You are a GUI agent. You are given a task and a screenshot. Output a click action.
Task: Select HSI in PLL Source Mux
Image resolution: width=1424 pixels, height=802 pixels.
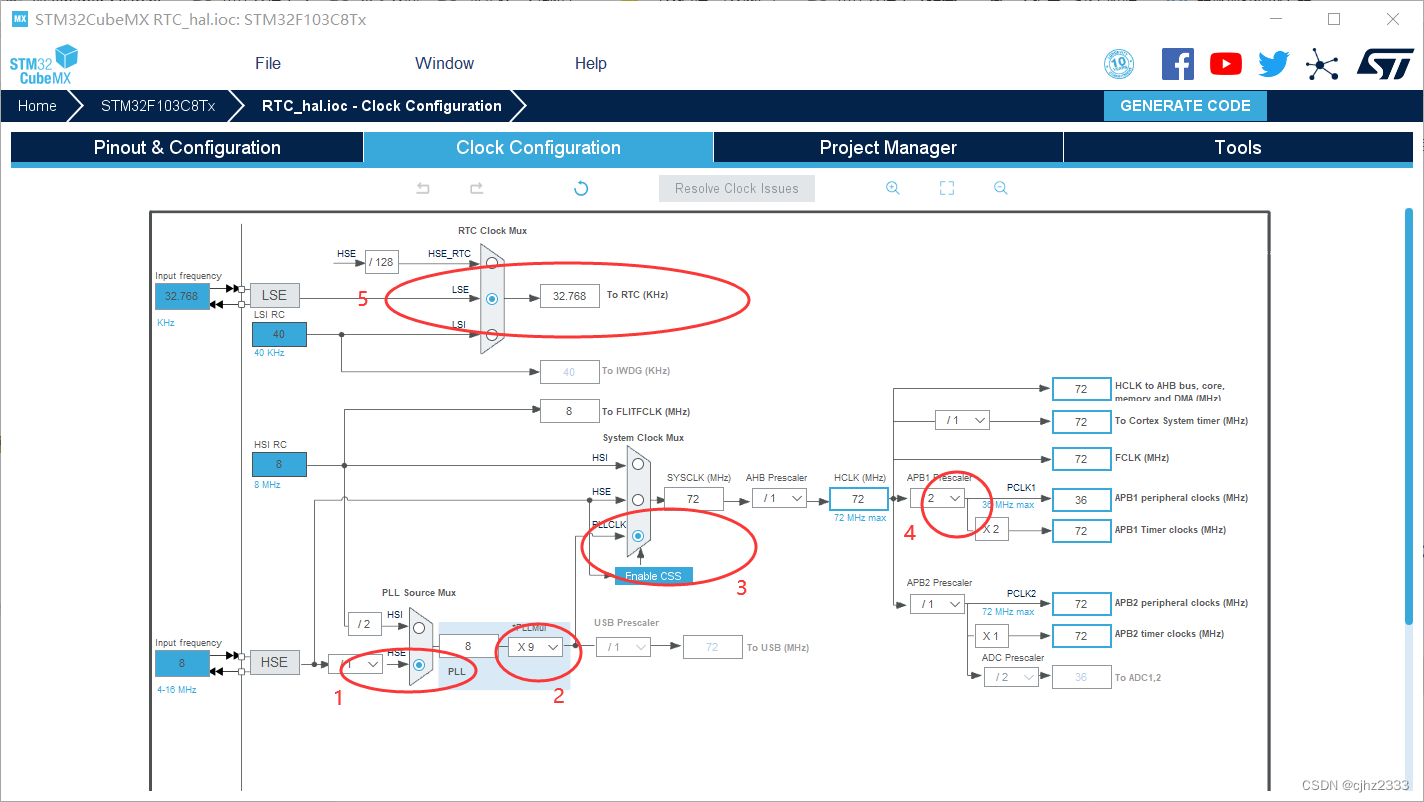pyautogui.click(x=419, y=628)
